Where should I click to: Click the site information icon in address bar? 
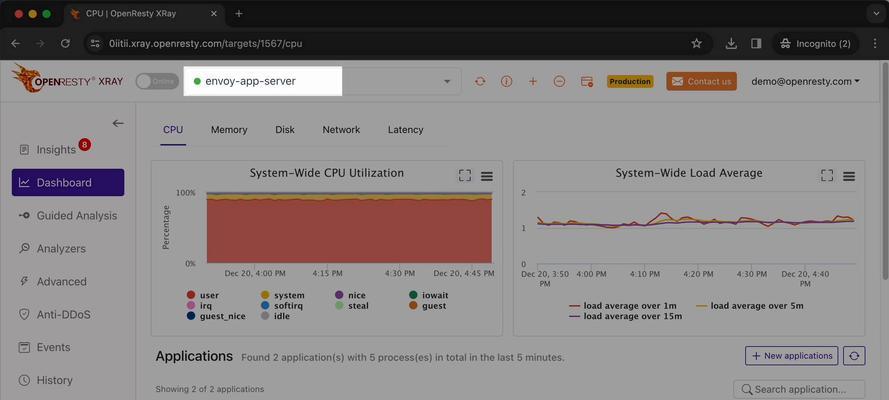click(96, 44)
